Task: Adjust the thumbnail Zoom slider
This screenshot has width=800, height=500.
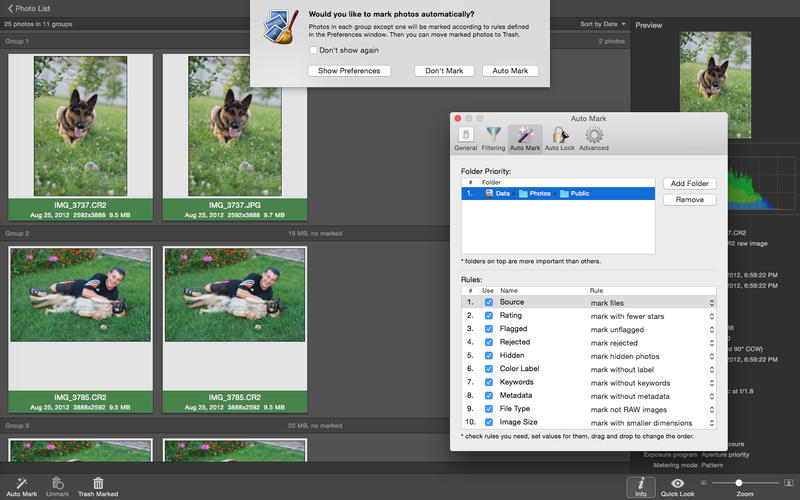Action: [x=738, y=483]
